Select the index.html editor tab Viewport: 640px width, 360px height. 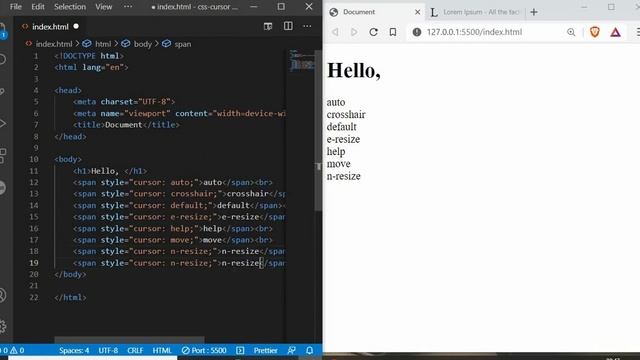tap(50, 27)
